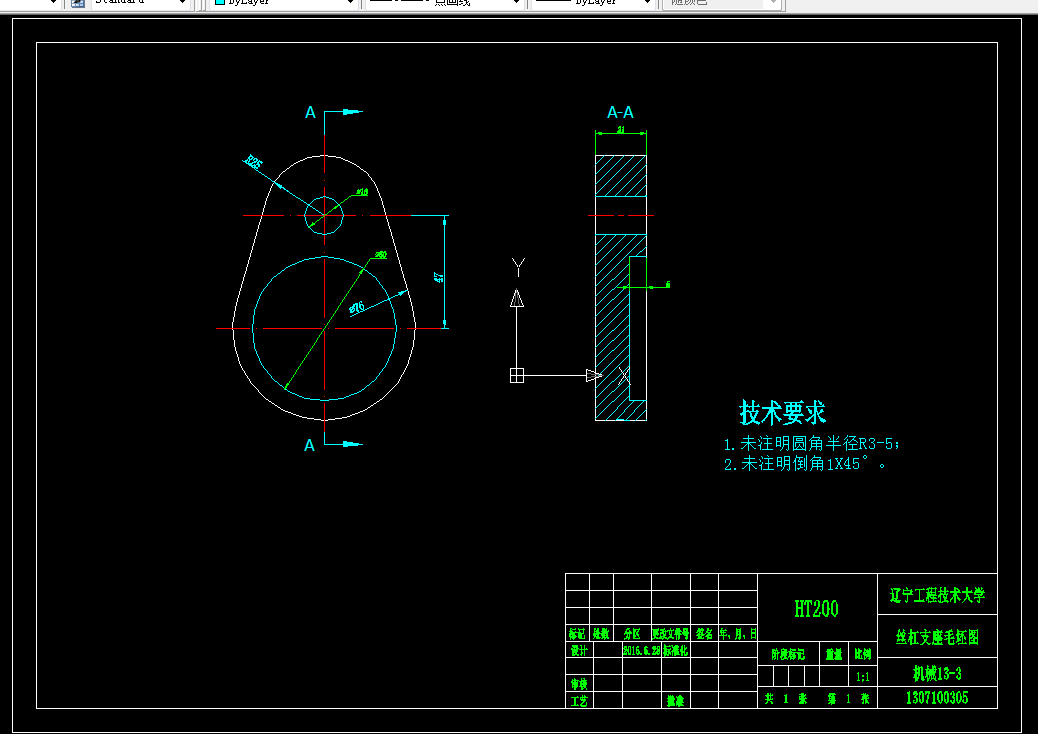Select the 阶段标记 header cell
This screenshot has width=1038, height=734.
(x=788, y=655)
